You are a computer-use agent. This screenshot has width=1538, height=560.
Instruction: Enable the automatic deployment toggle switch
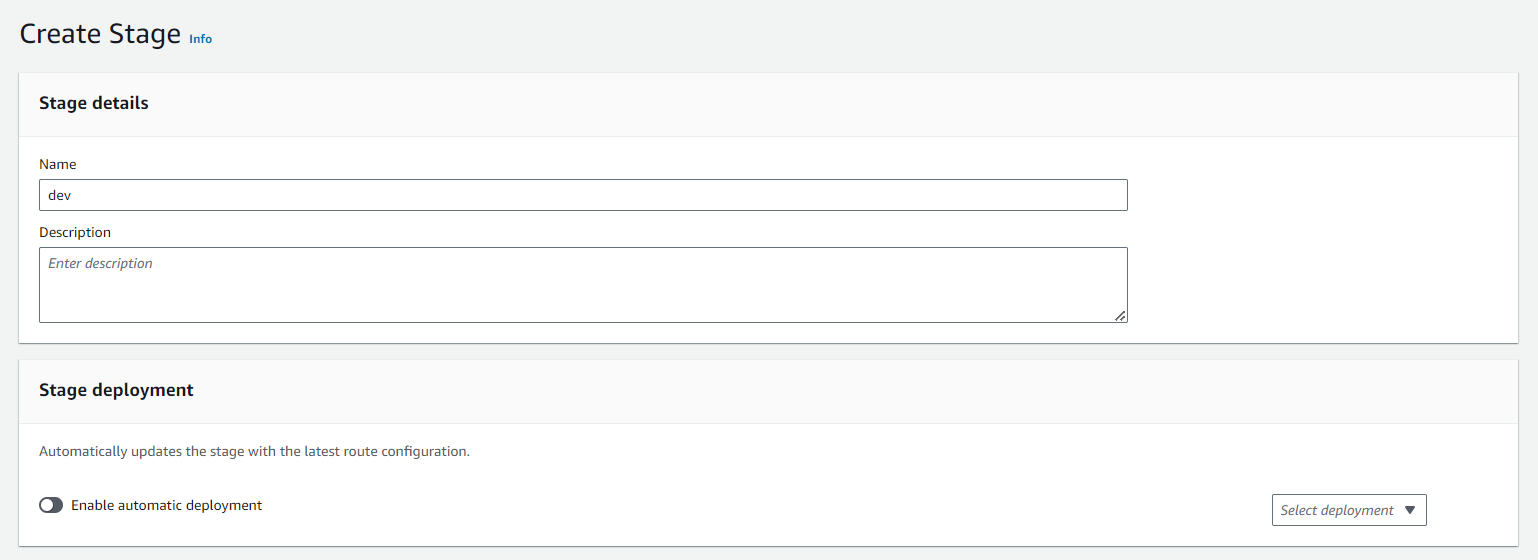tap(51, 505)
